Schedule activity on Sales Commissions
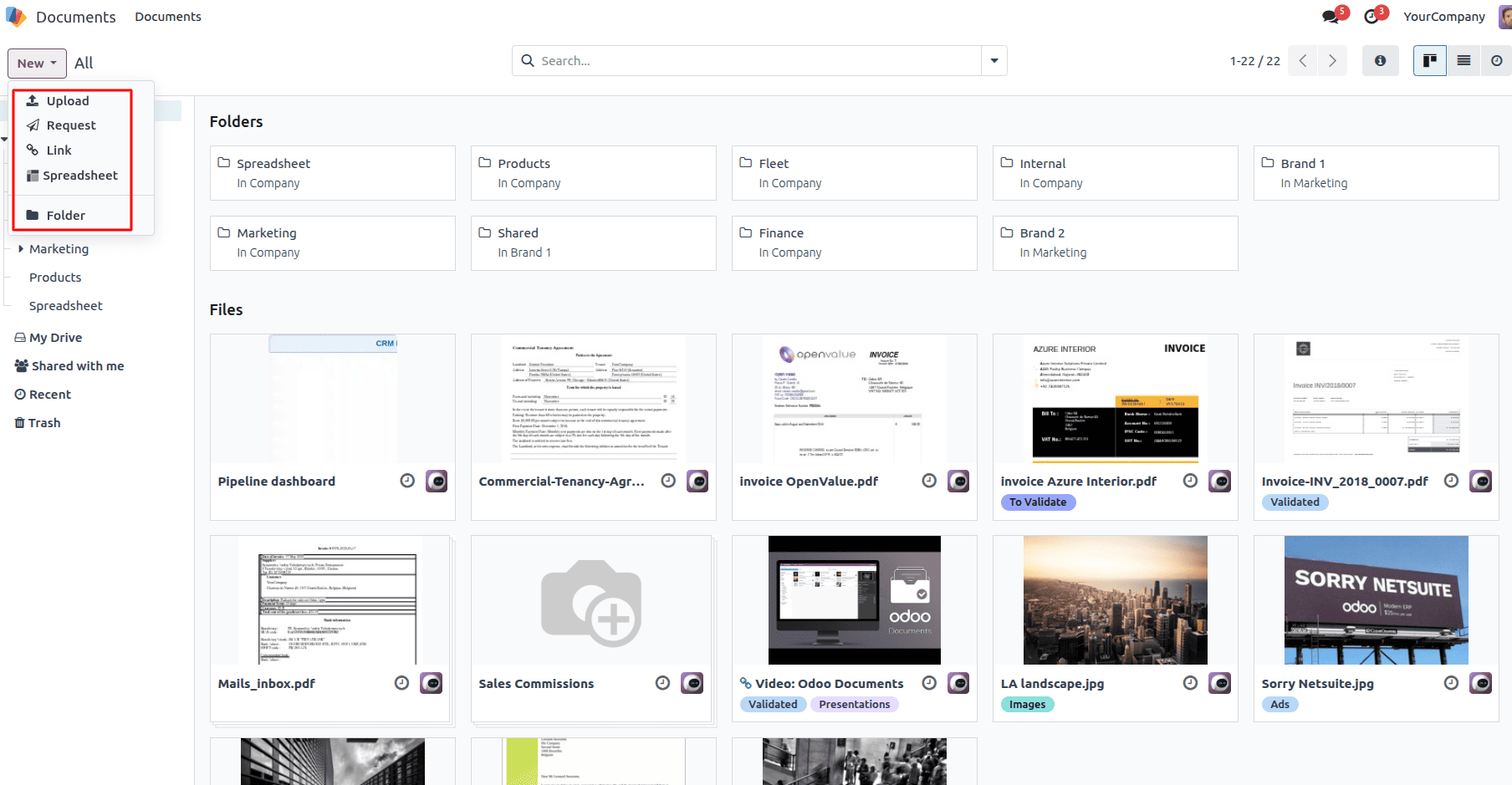Viewport: 1512px width, 785px height. (662, 683)
